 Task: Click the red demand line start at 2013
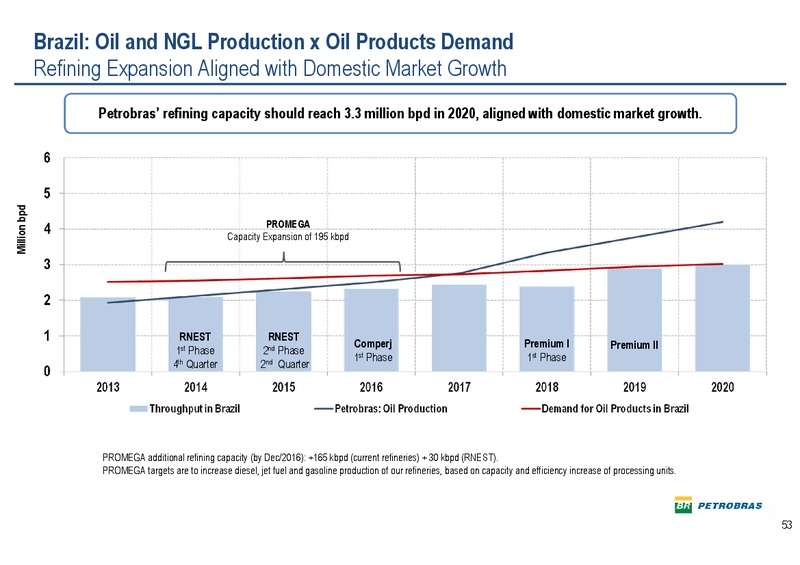tap(109, 282)
